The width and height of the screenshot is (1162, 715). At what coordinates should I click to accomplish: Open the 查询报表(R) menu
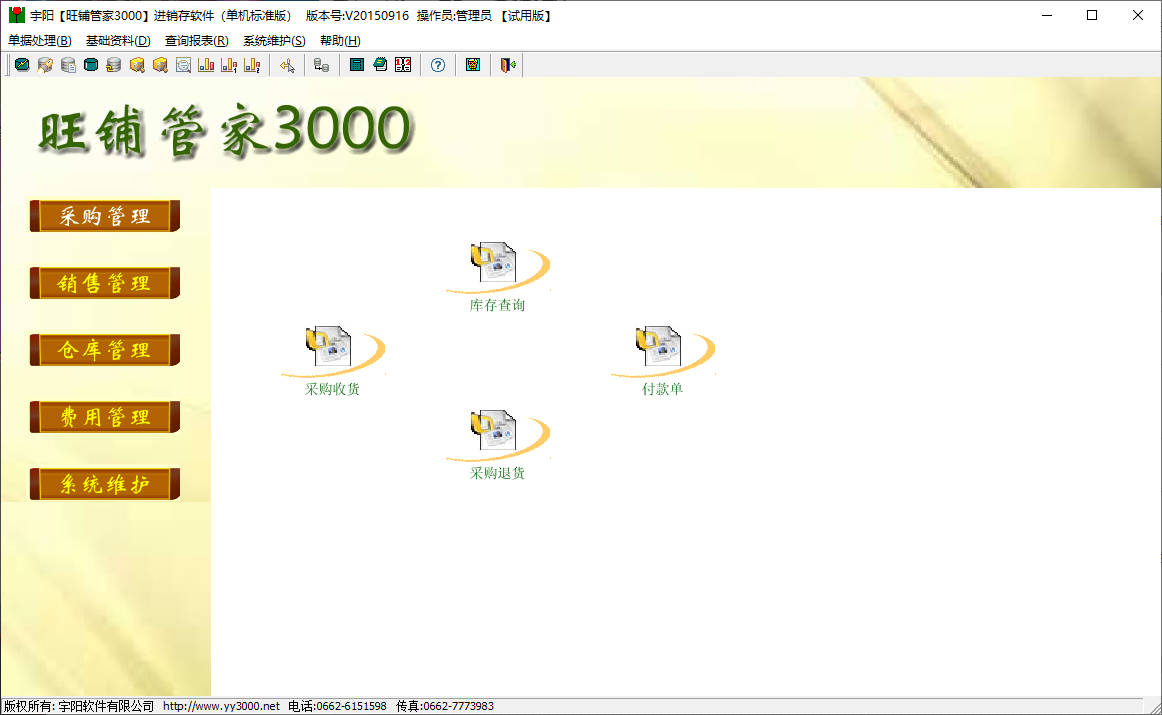[196, 41]
